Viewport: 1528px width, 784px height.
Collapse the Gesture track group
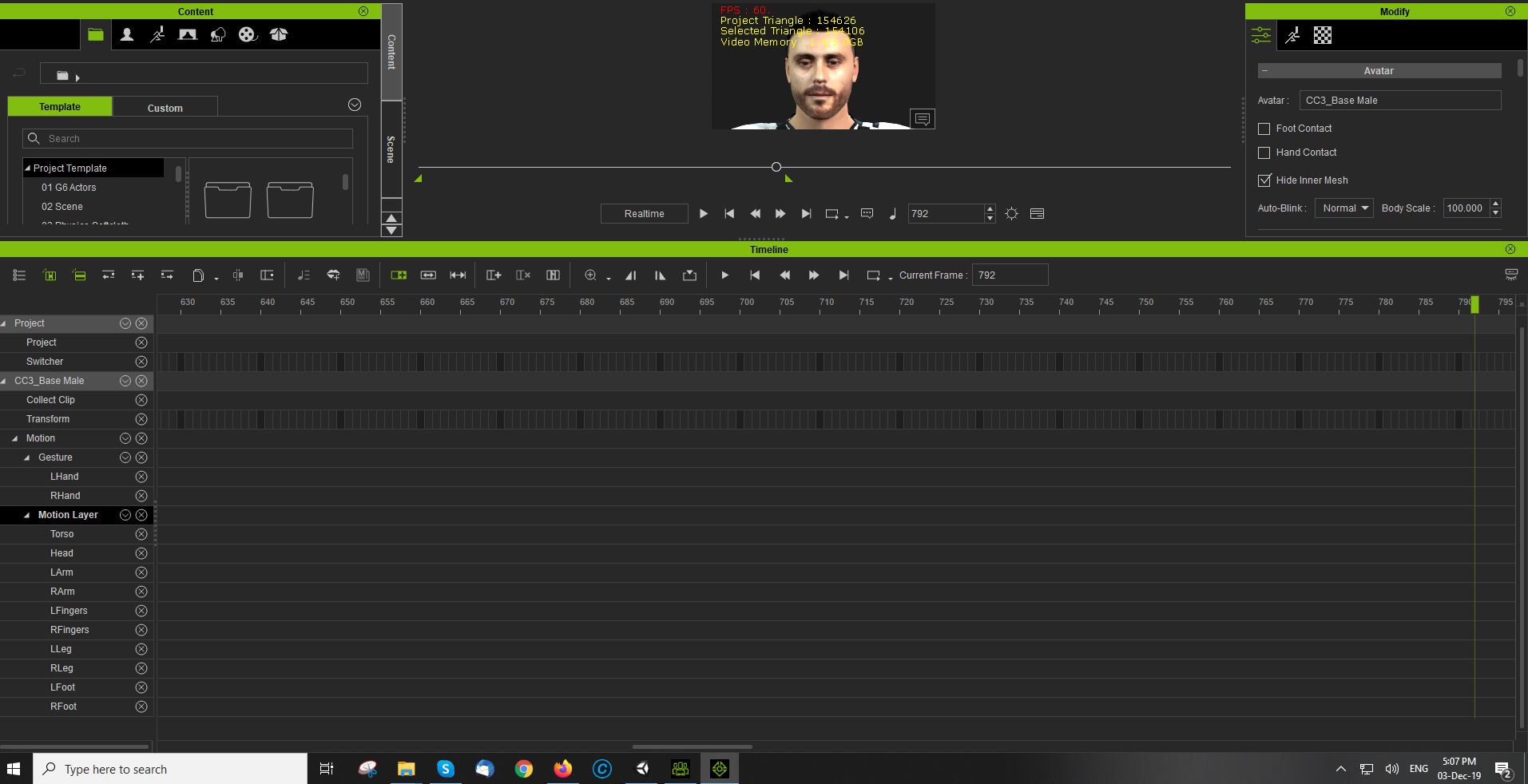[x=26, y=457]
